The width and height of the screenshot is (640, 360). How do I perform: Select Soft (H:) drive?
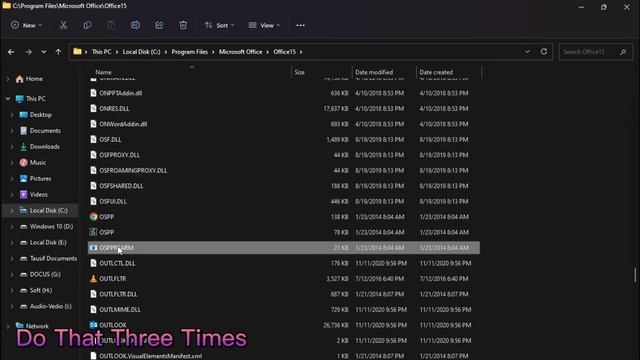tap(40, 290)
